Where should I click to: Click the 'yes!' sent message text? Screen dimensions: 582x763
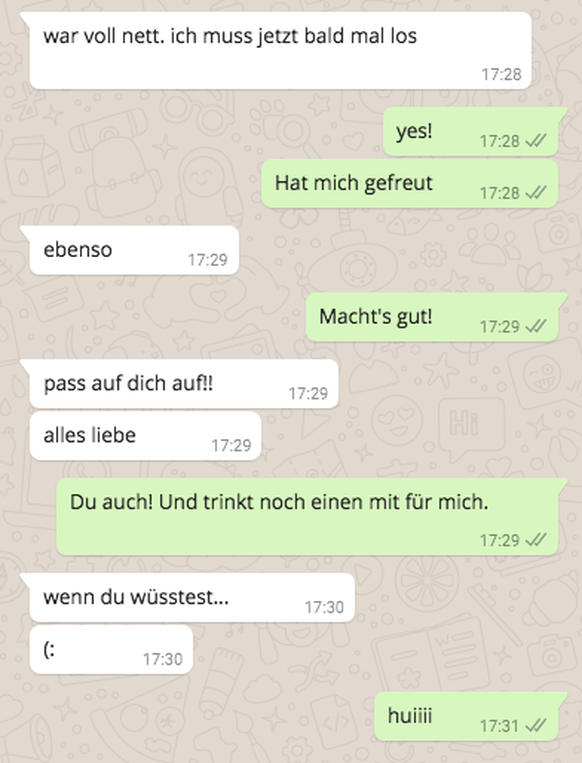coord(414,131)
